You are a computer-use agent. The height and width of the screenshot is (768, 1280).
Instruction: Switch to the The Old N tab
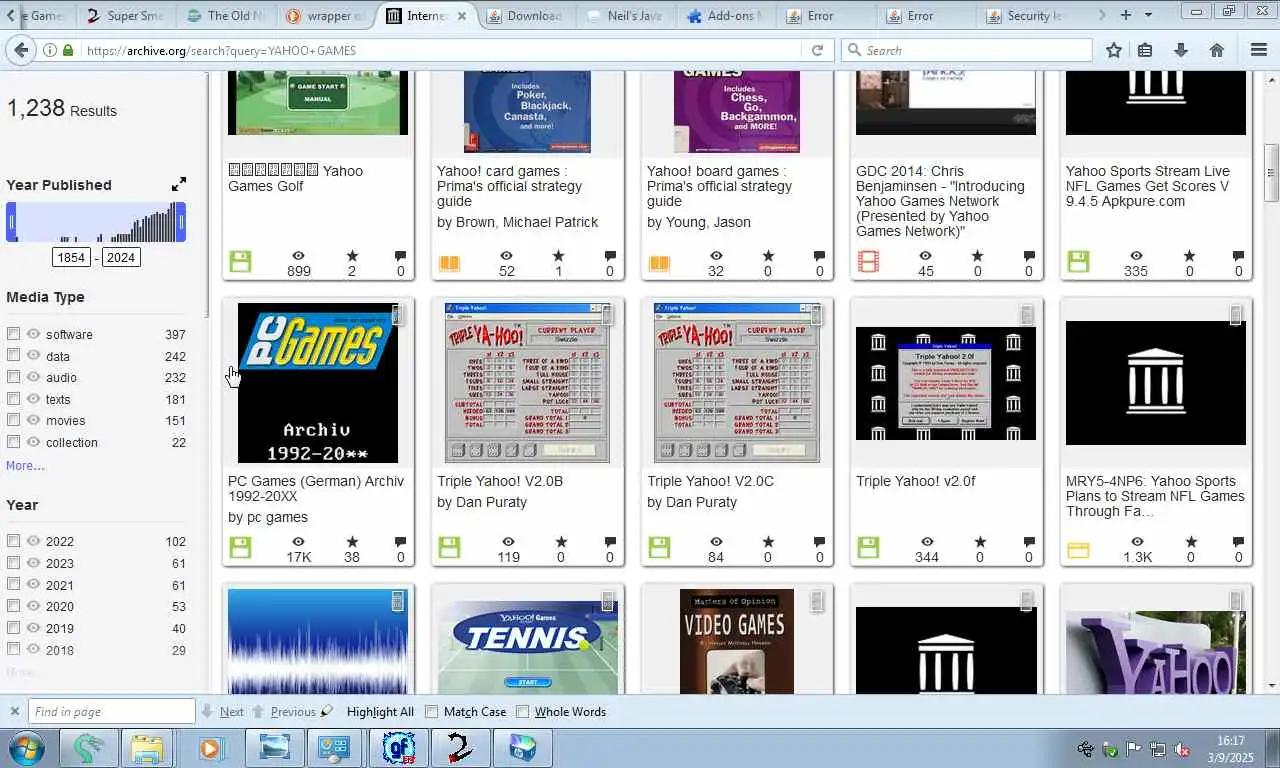tap(224, 15)
